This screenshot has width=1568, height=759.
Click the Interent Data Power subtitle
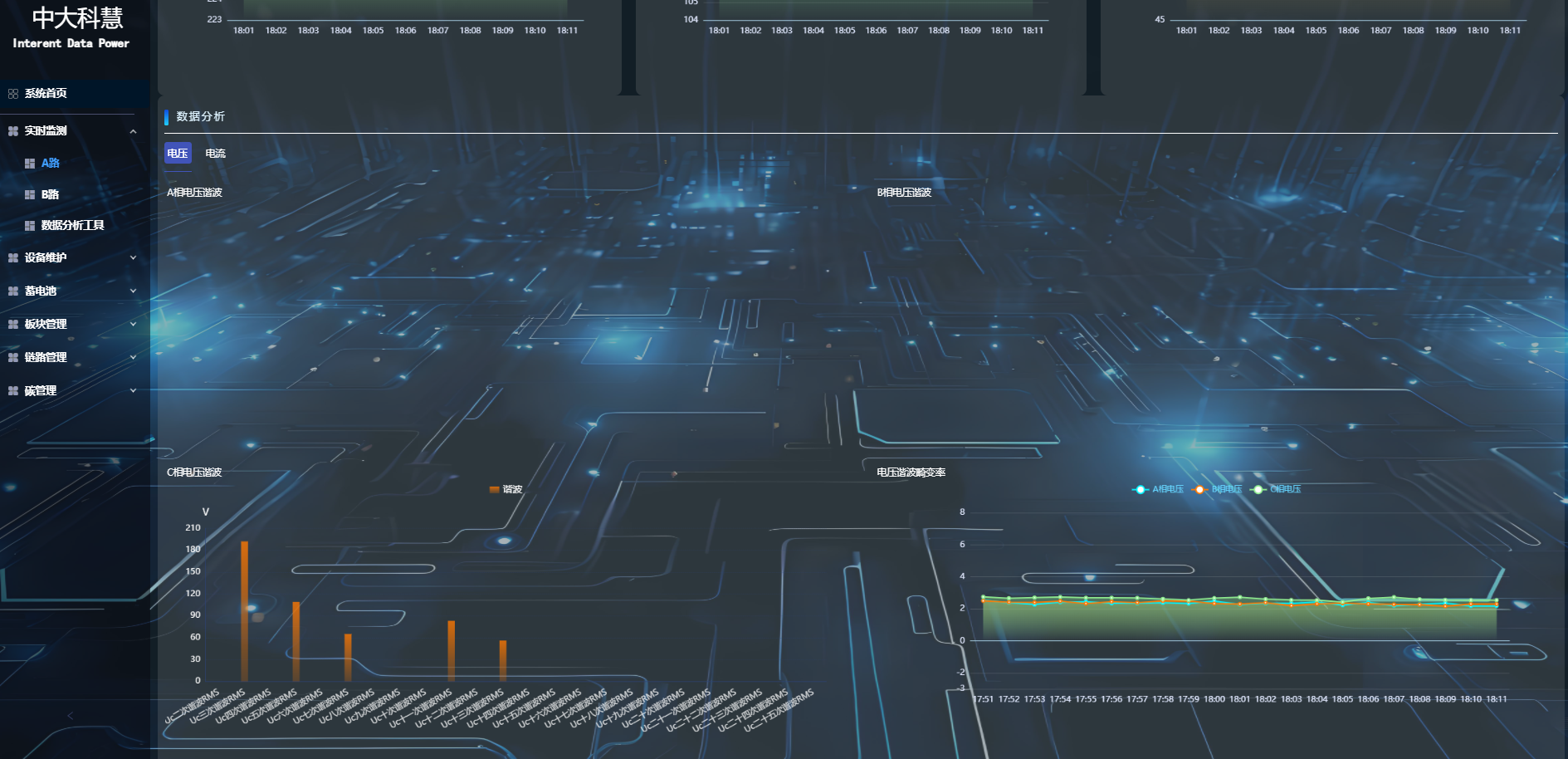click(71, 43)
